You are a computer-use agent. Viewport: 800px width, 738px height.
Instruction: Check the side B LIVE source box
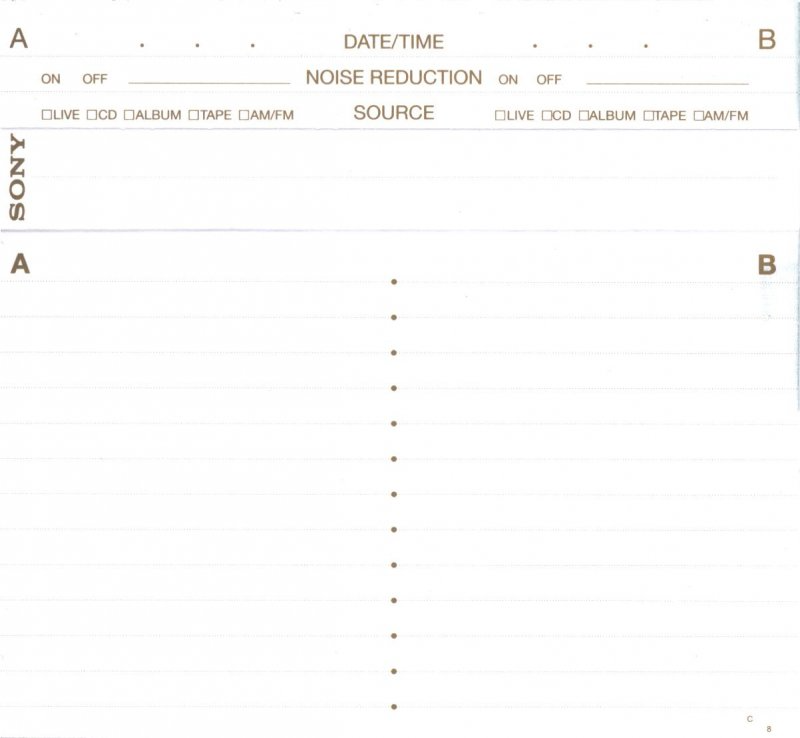[x=499, y=116]
